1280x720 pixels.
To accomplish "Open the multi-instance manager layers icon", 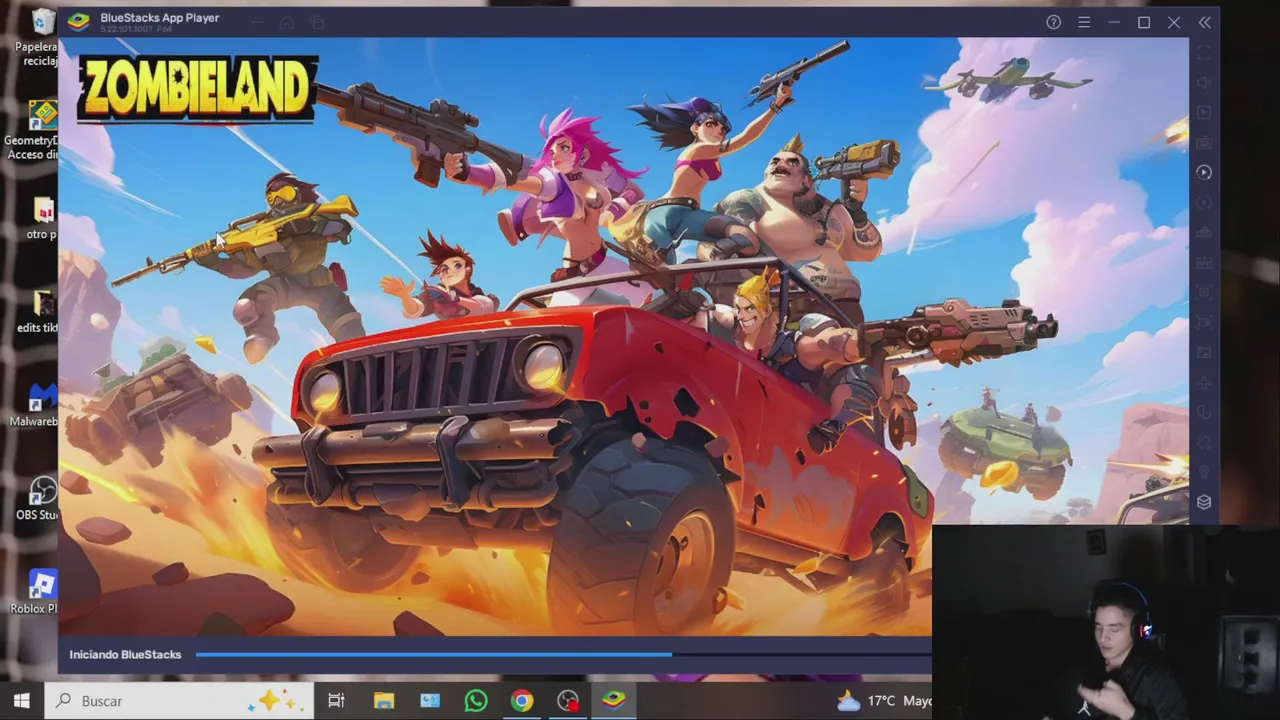I will (1204, 502).
